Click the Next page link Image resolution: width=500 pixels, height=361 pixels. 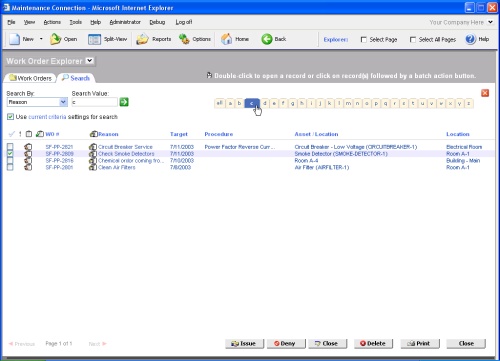(x=97, y=344)
